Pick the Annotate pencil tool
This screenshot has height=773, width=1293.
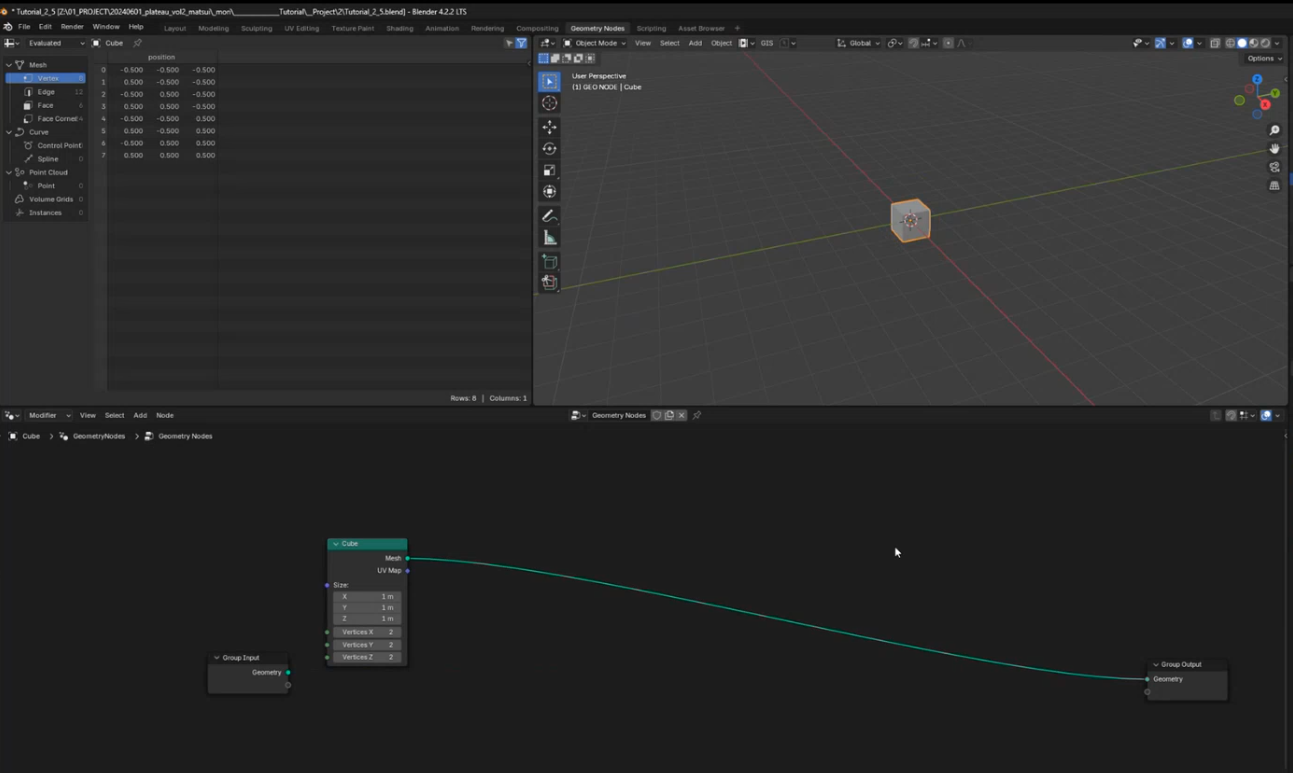tap(549, 216)
